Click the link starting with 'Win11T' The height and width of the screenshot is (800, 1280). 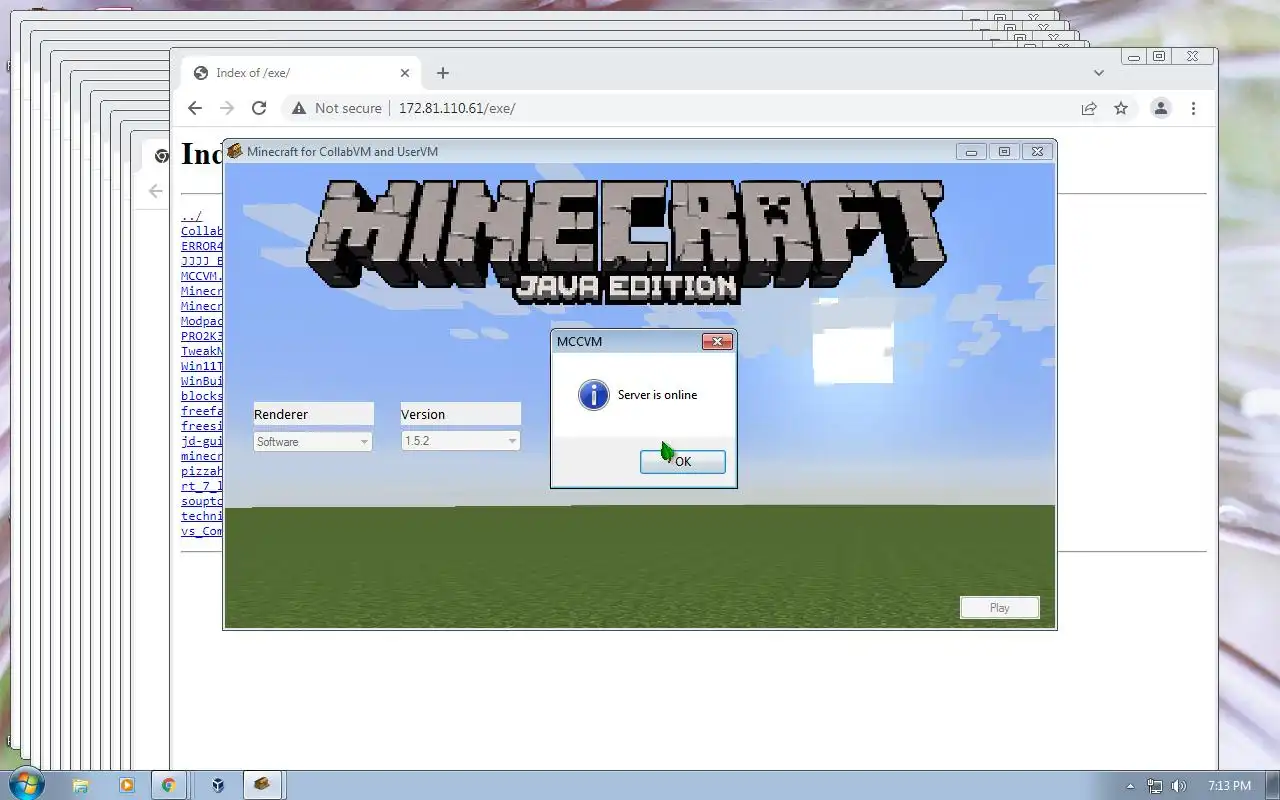202,366
